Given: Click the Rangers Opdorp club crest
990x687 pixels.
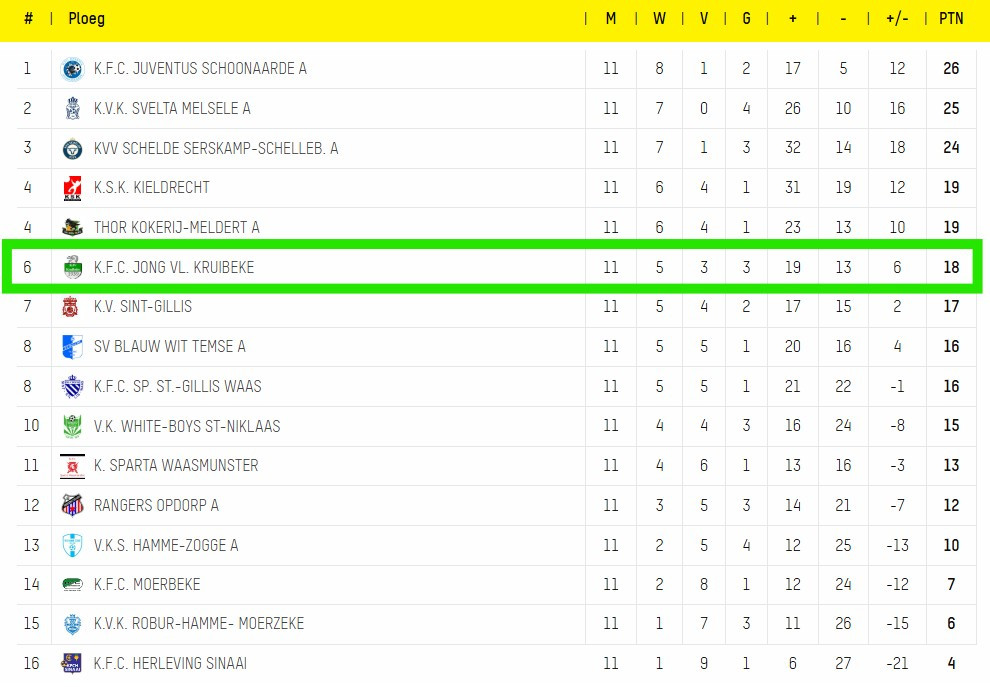Looking at the screenshot, I should 72,505.
